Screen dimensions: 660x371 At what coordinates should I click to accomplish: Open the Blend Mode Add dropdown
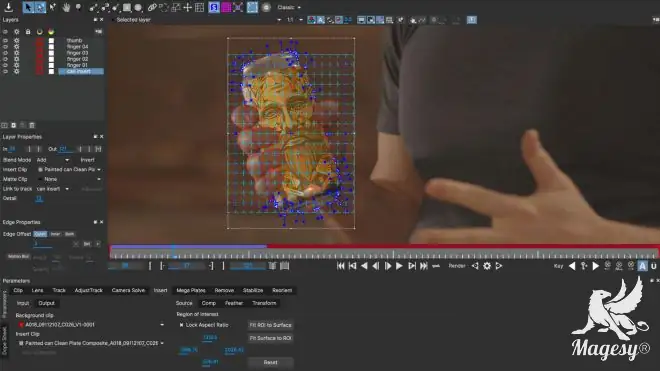point(53,160)
